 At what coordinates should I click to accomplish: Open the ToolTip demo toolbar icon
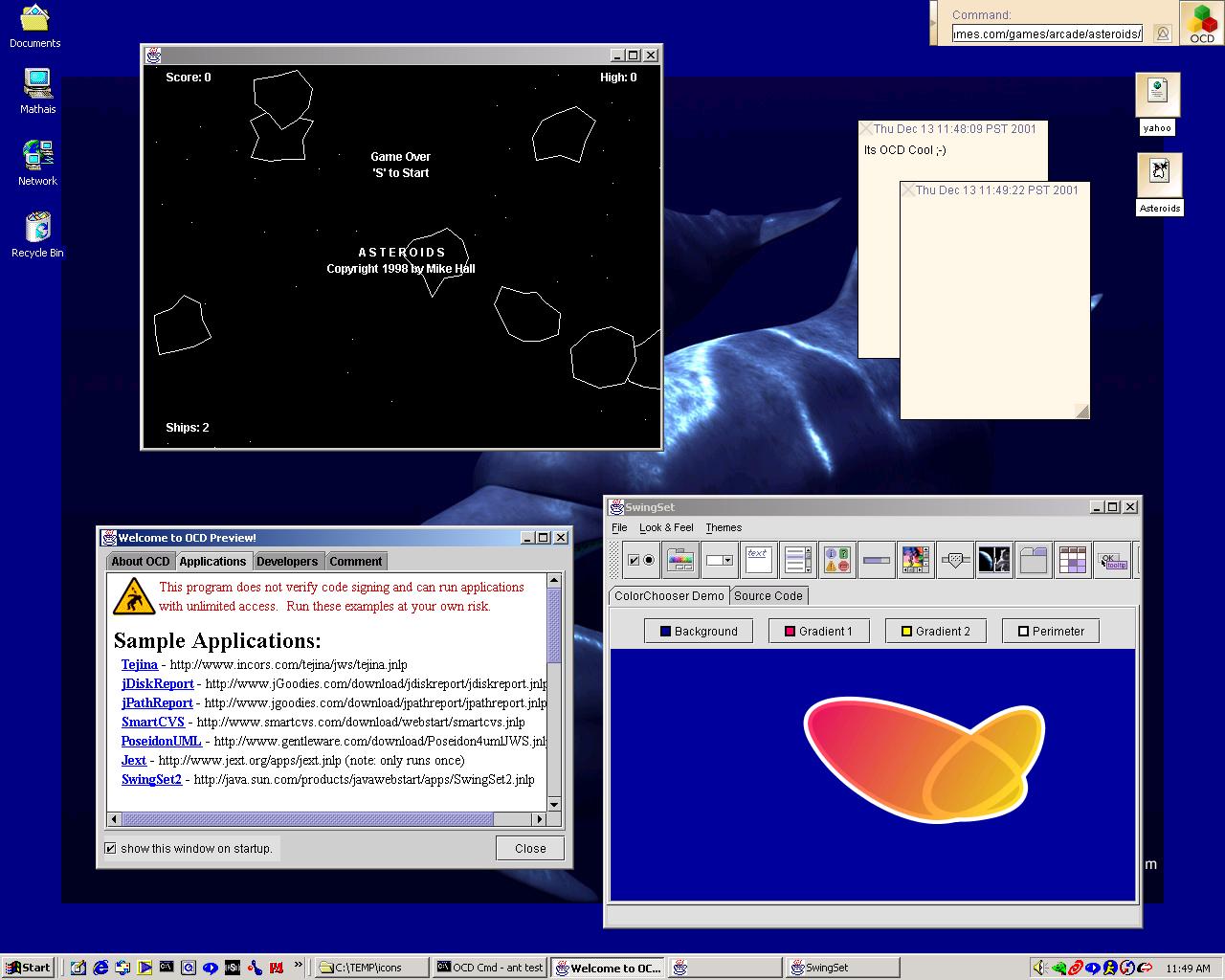point(1112,560)
